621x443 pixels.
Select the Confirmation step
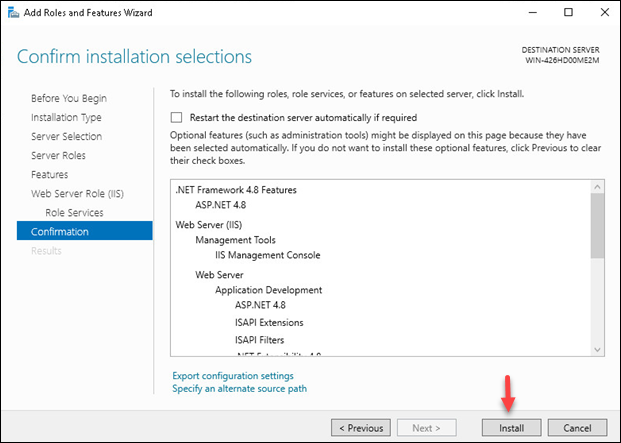pos(59,231)
